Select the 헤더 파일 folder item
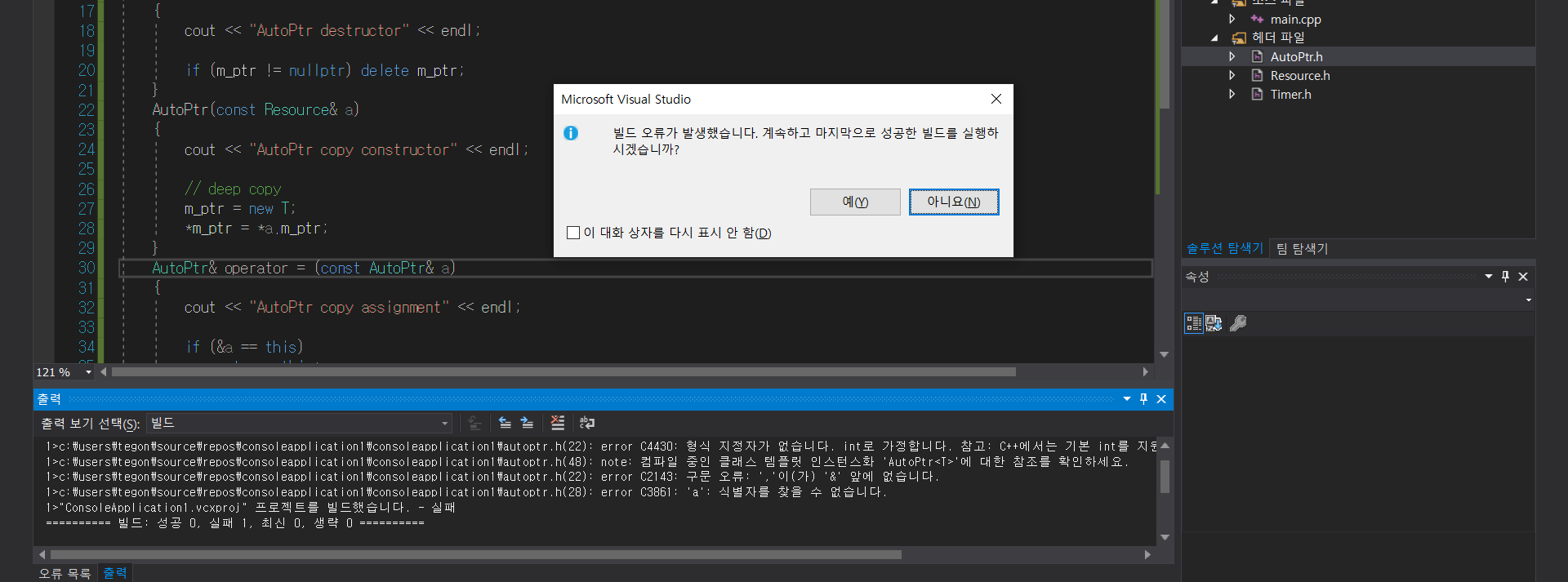1568x582 pixels. tap(1278, 38)
